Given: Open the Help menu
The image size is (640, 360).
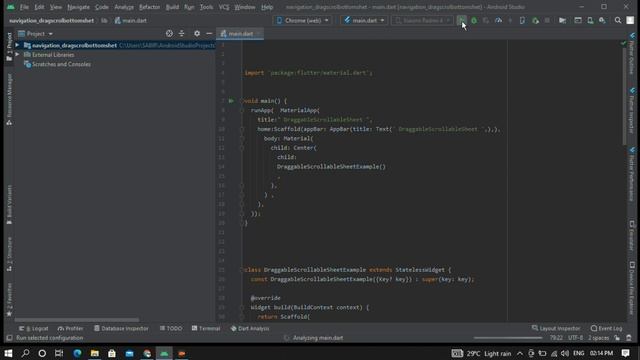Looking at the screenshot, I should [267, 7].
